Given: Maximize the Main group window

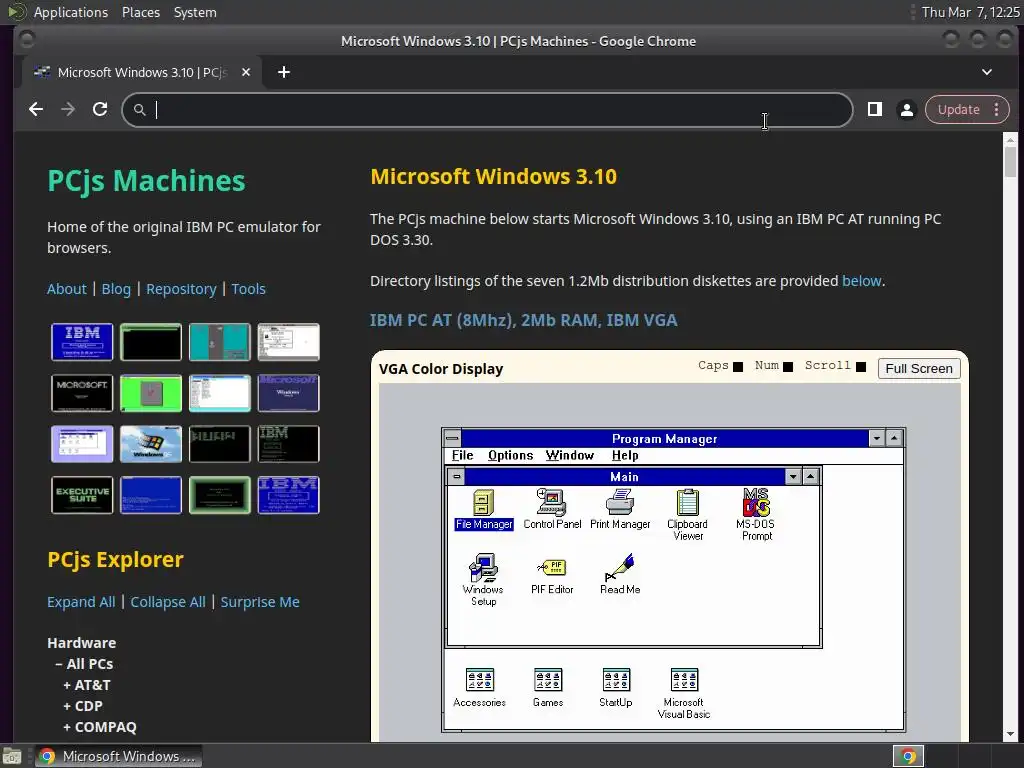Looking at the screenshot, I should (810, 477).
